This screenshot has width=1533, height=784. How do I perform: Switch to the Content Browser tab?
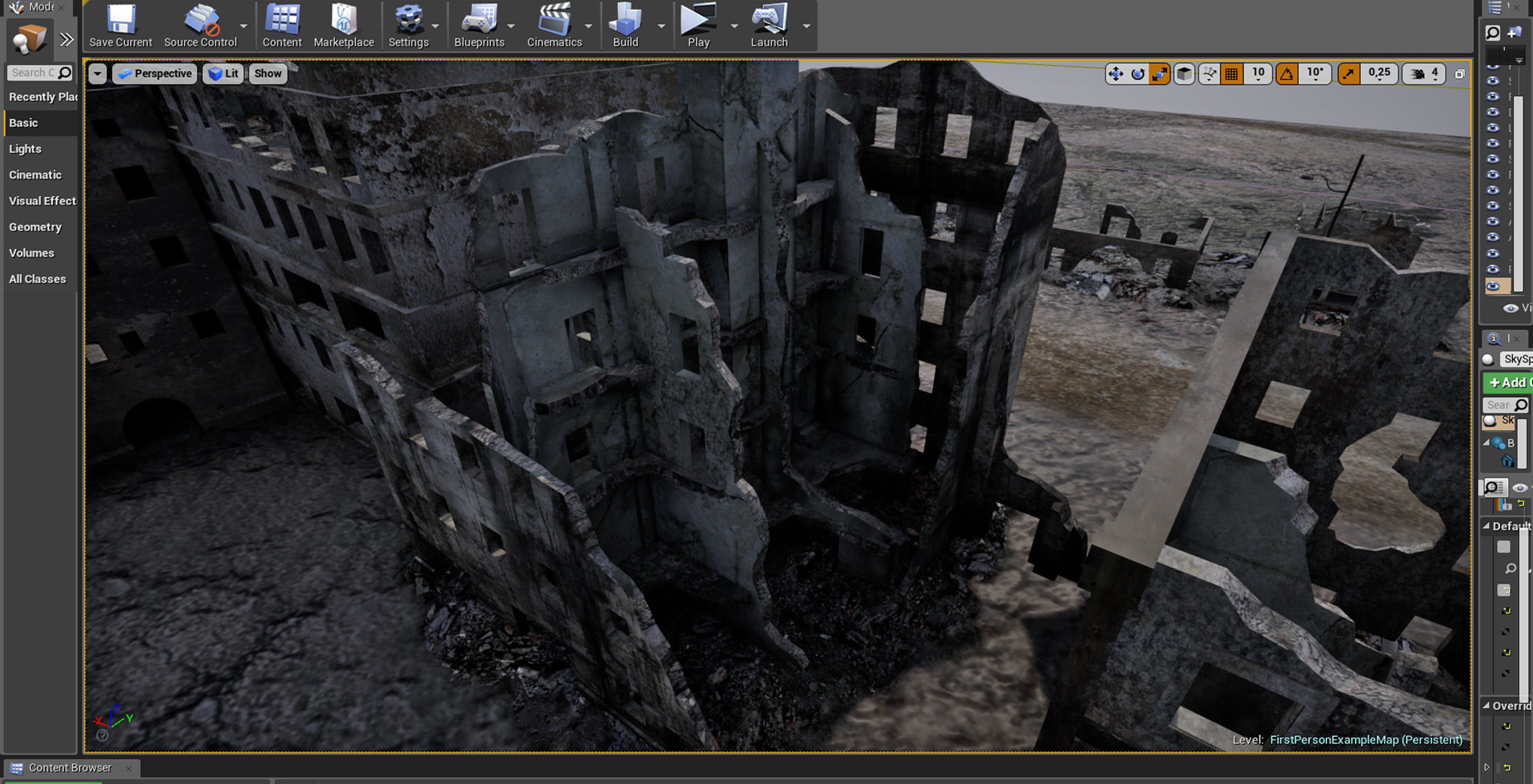(69, 767)
